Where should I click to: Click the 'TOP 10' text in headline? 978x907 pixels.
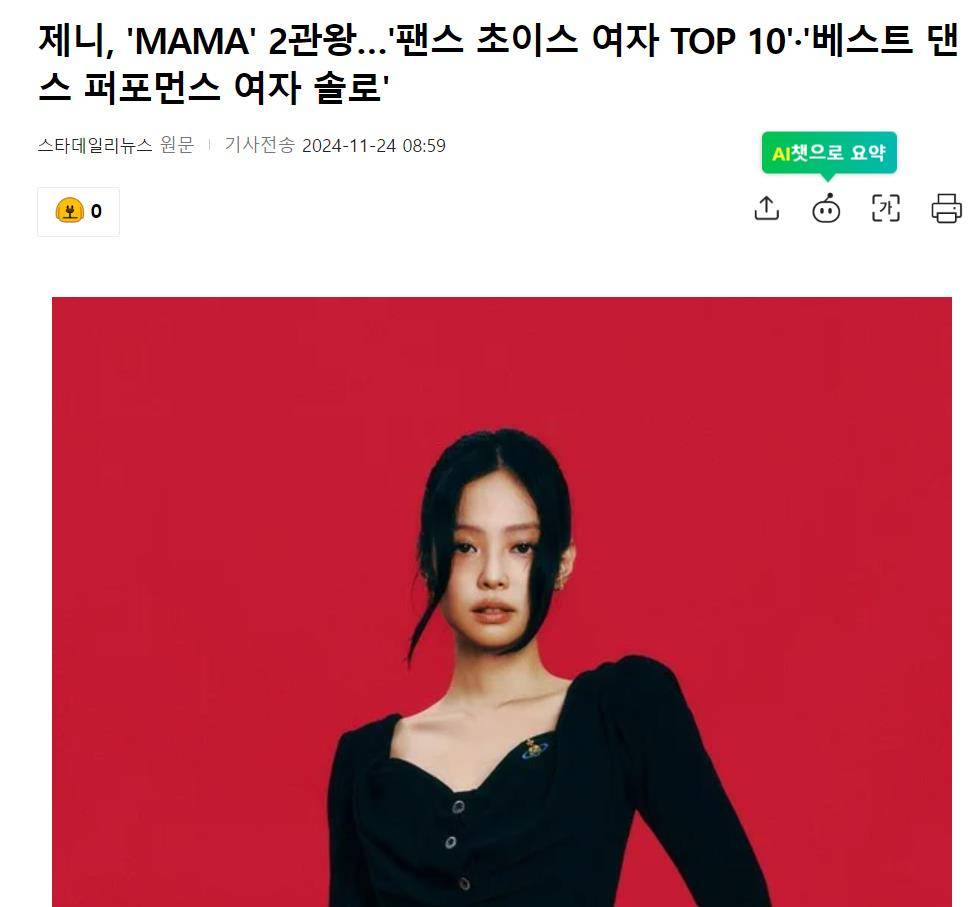728,41
